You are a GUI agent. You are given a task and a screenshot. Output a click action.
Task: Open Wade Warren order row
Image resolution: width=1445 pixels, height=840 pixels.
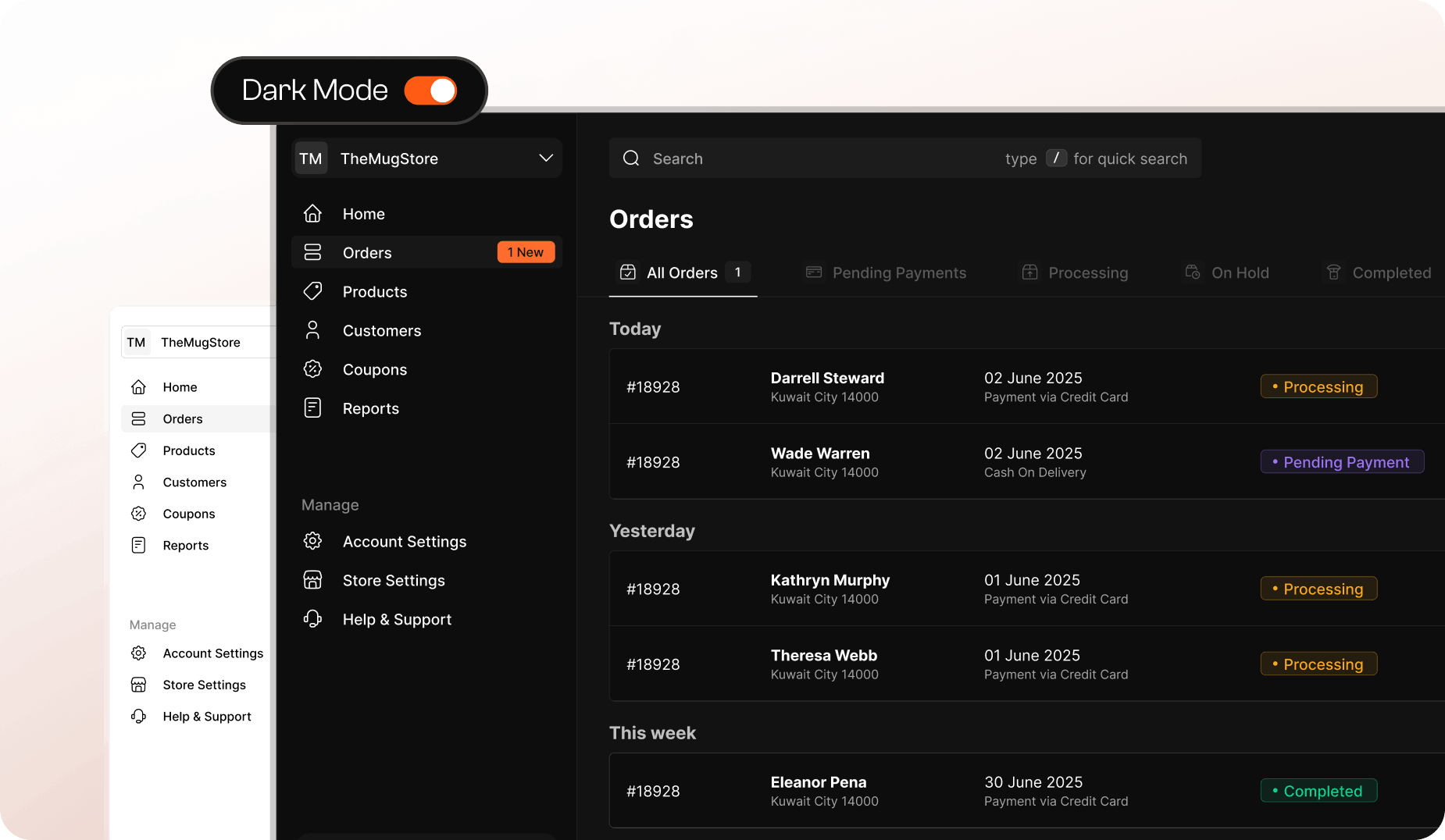point(1026,461)
